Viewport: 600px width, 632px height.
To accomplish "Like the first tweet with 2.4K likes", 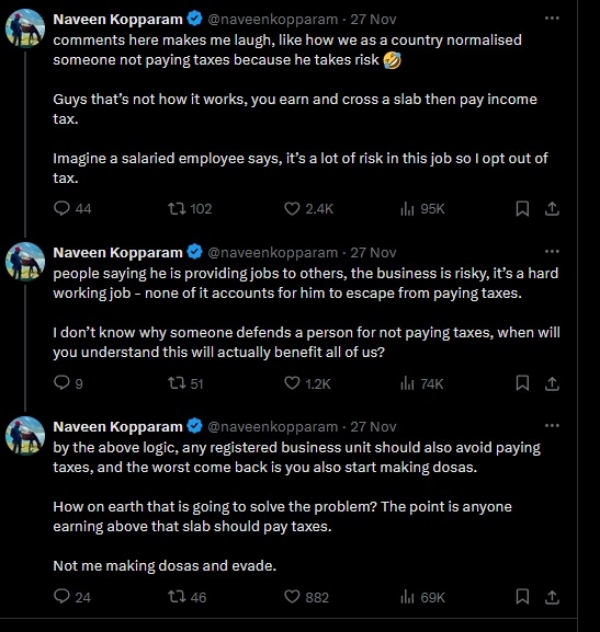I will tap(292, 208).
